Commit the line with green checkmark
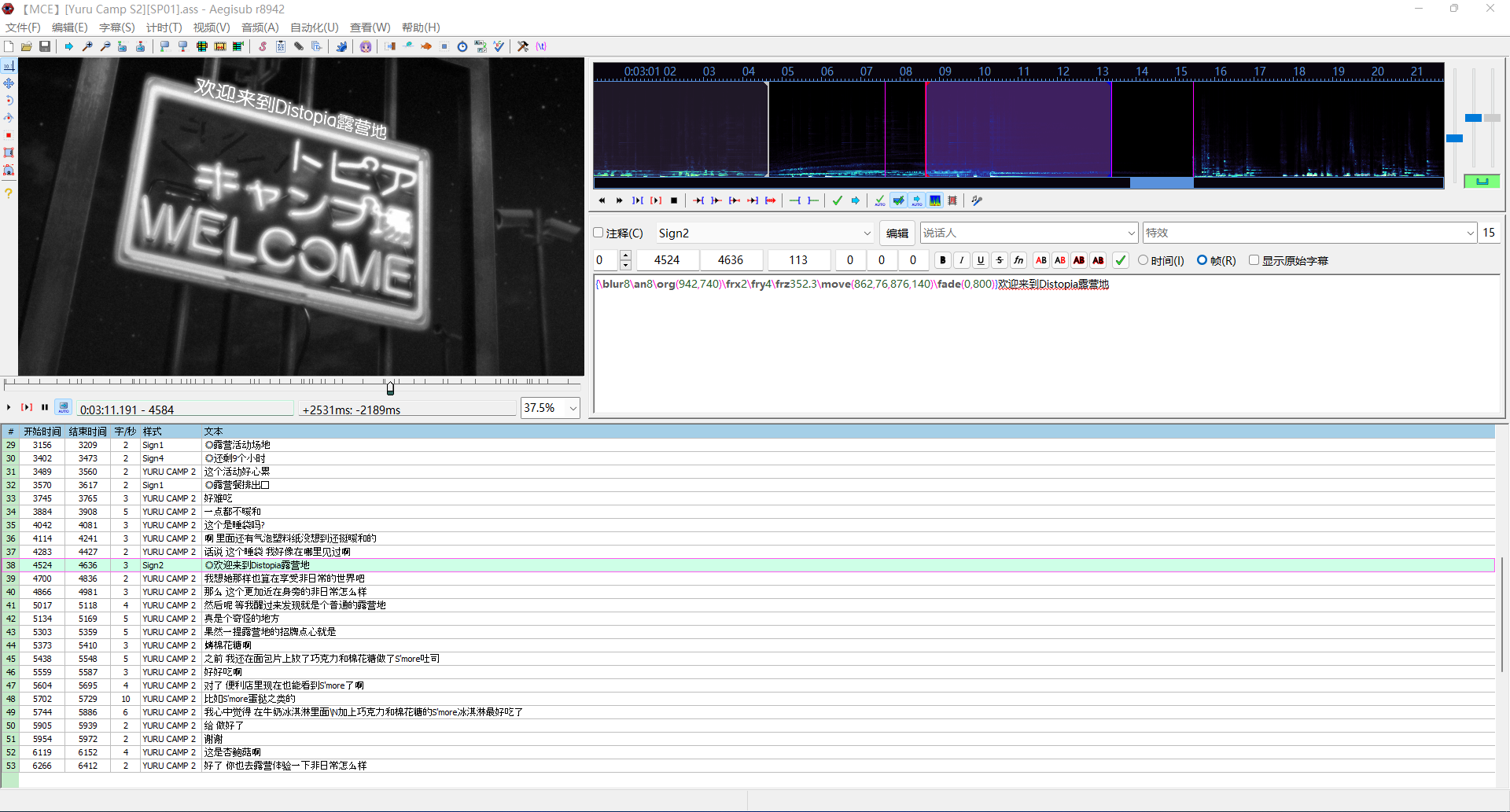Viewport: 1510px width, 812px height. tap(1121, 260)
